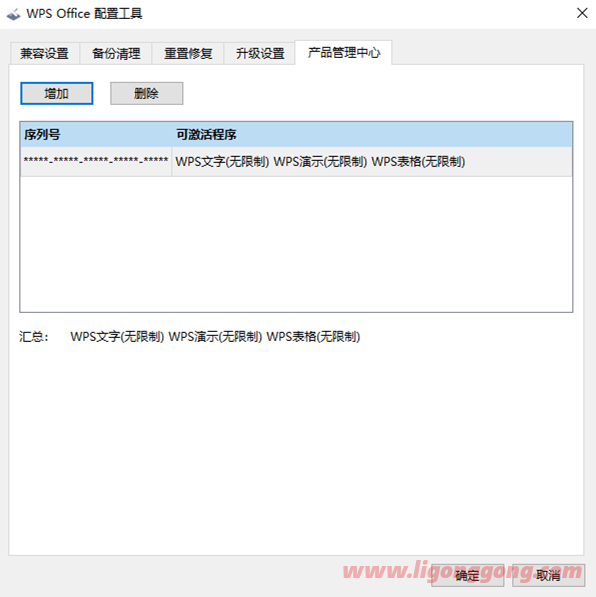The width and height of the screenshot is (596, 597).
Task: Click WPS文字(无限制) in the list row
Action: pos(222,162)
